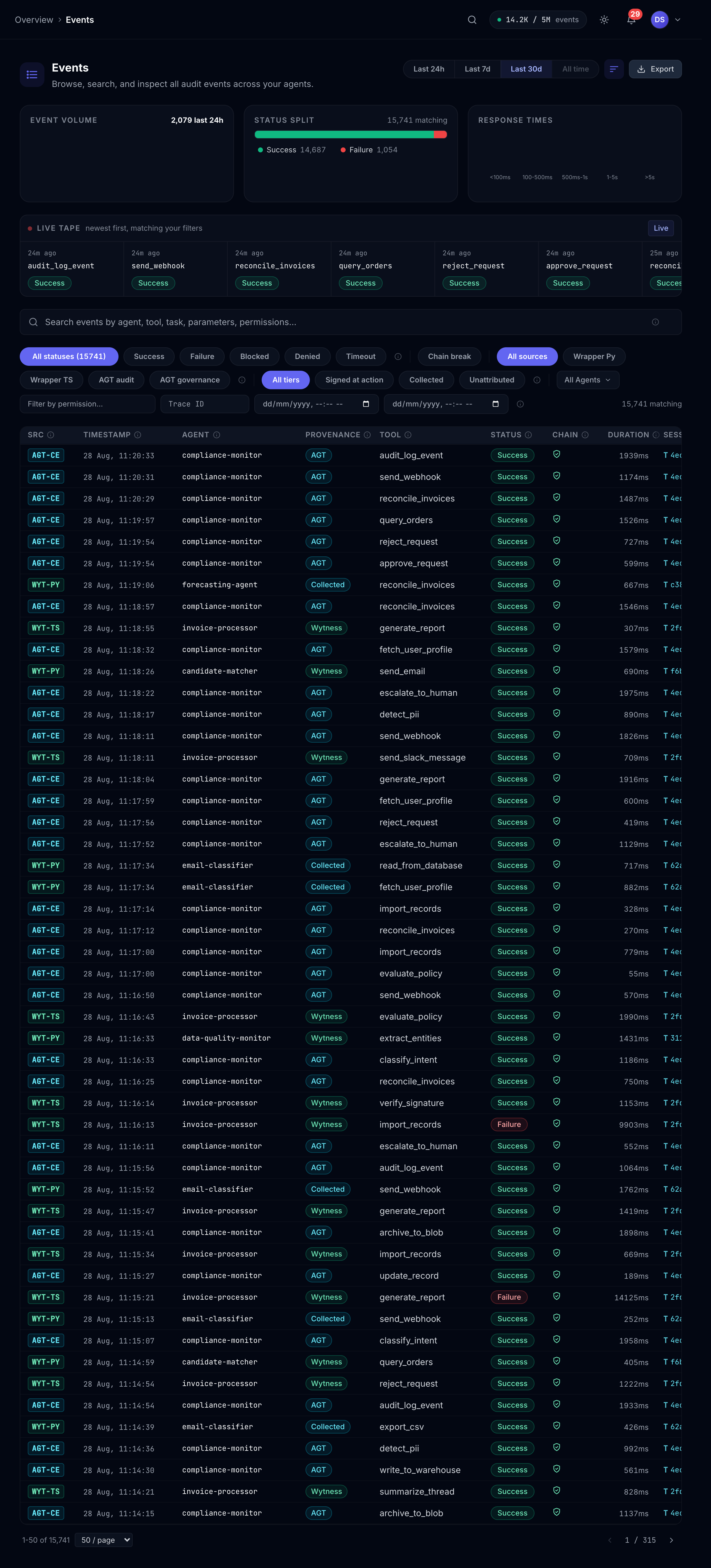Click Failure badge on 14125ms generate_report row
The image size is (711, 1568).
click(509, 1297)
